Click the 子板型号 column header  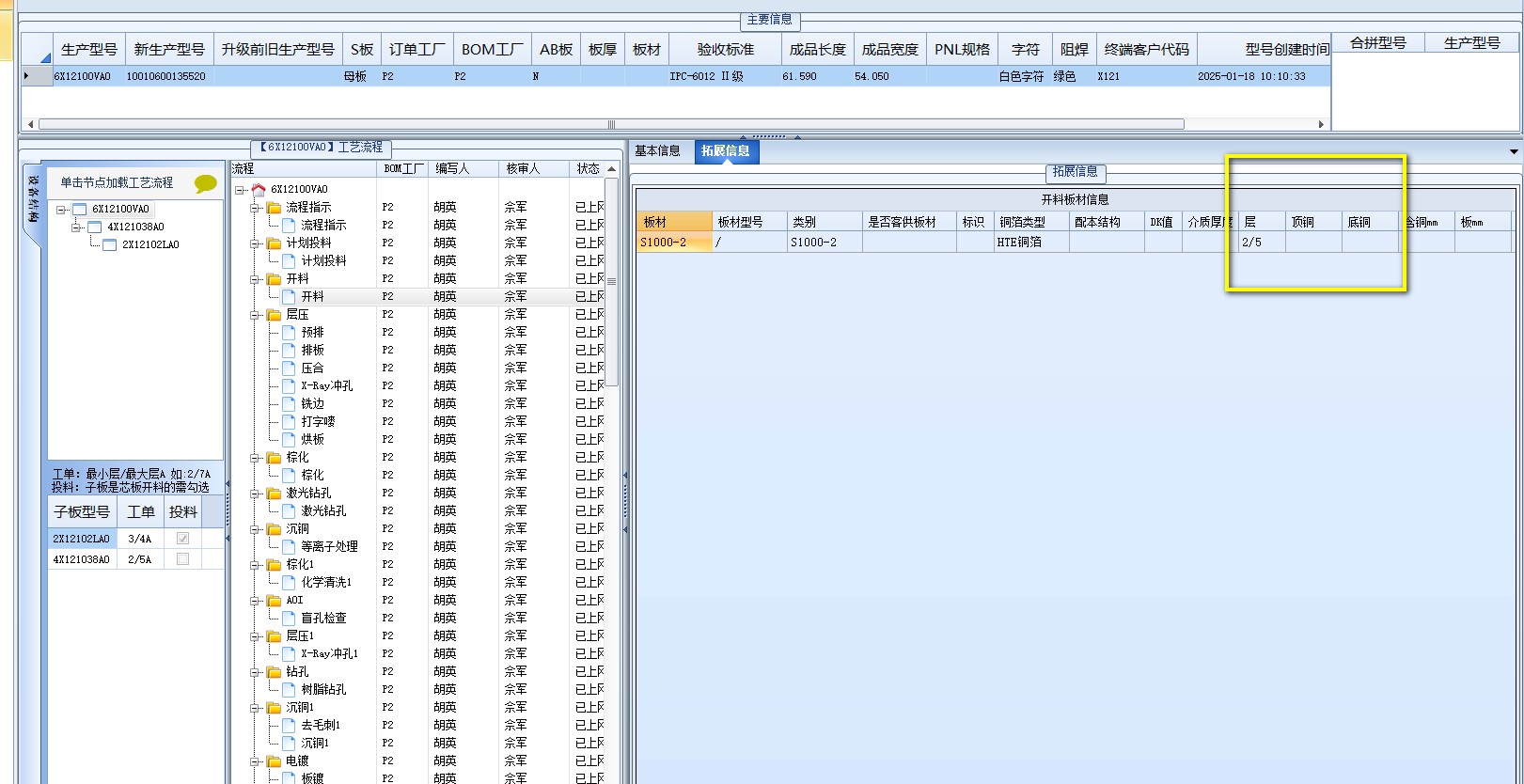click(82, 511)
